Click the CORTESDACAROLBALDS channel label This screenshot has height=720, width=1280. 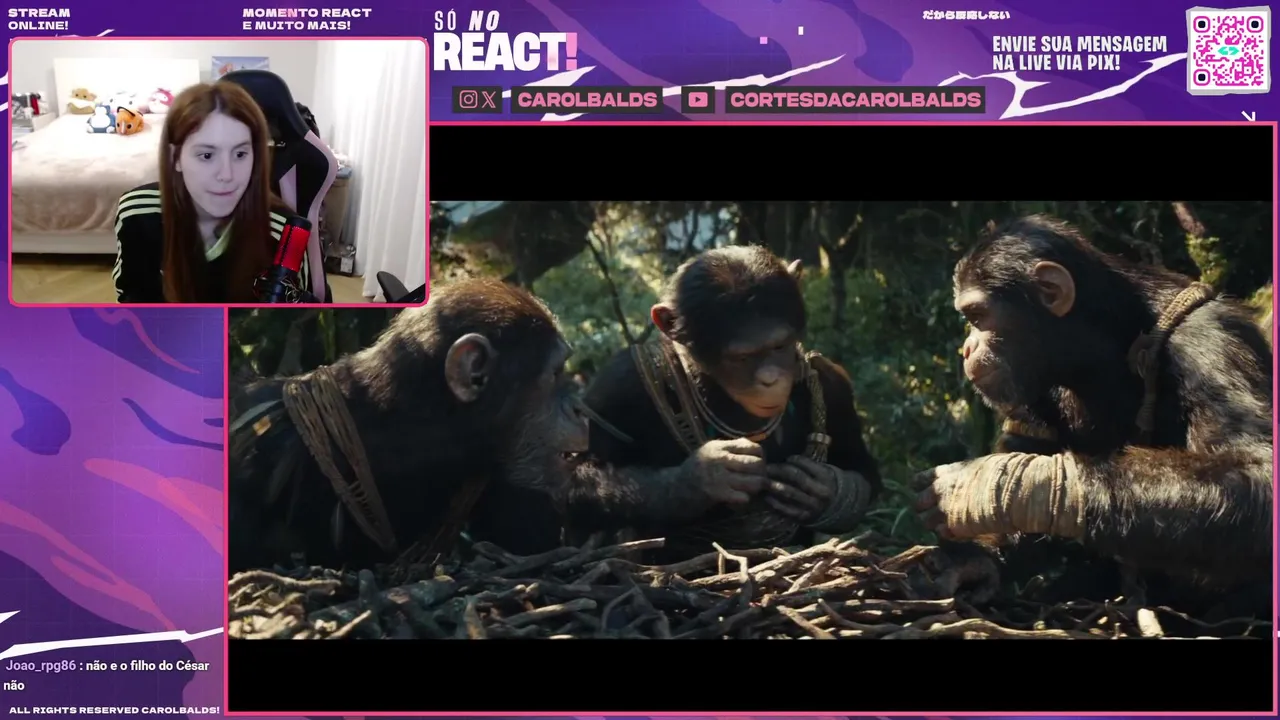click(855, 99)
